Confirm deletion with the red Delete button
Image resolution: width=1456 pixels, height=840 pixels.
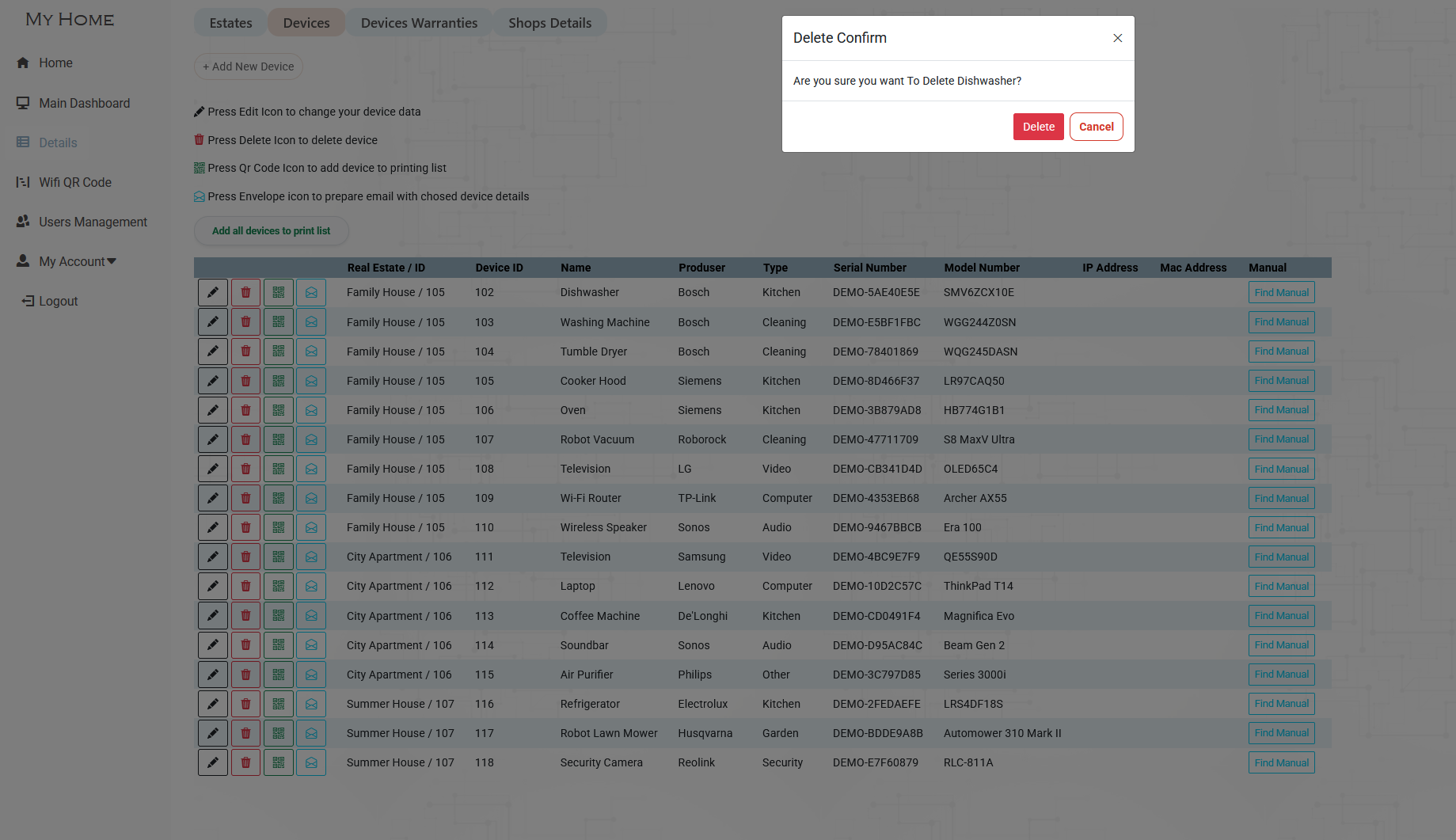tap(1038, 127)
